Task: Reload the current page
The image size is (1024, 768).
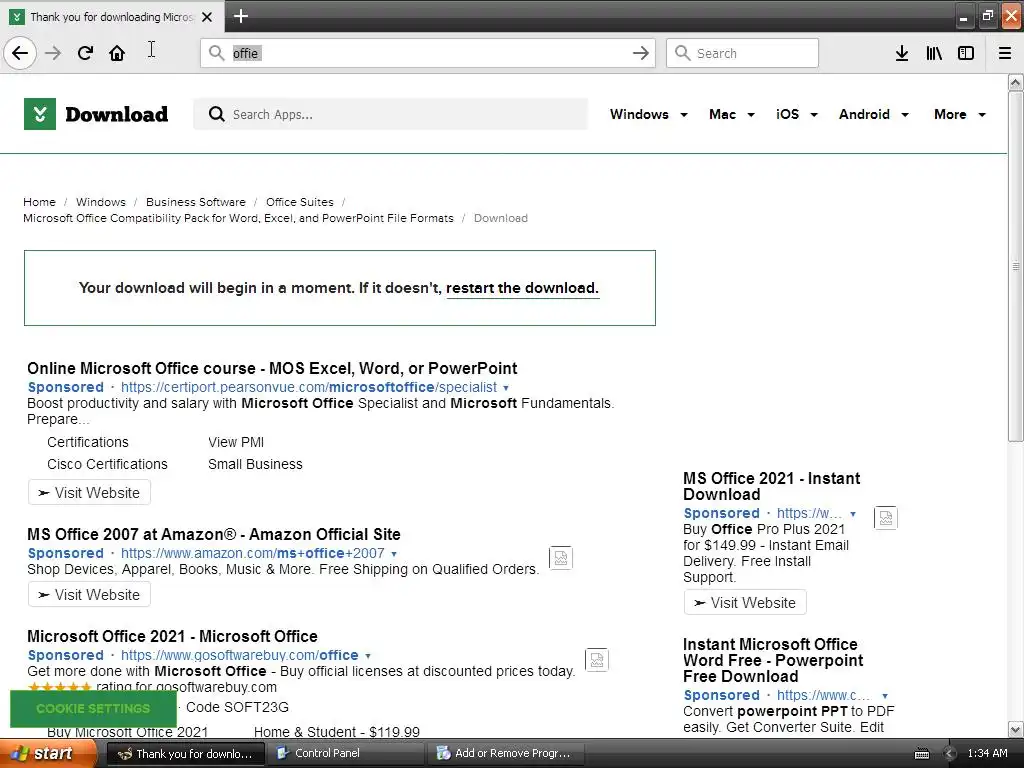Action: point(85,53)
